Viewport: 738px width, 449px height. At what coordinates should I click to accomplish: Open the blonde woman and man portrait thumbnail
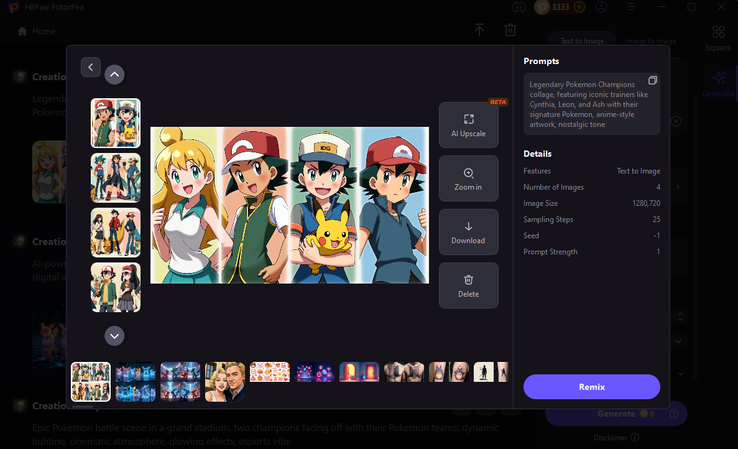coord(225,382)
